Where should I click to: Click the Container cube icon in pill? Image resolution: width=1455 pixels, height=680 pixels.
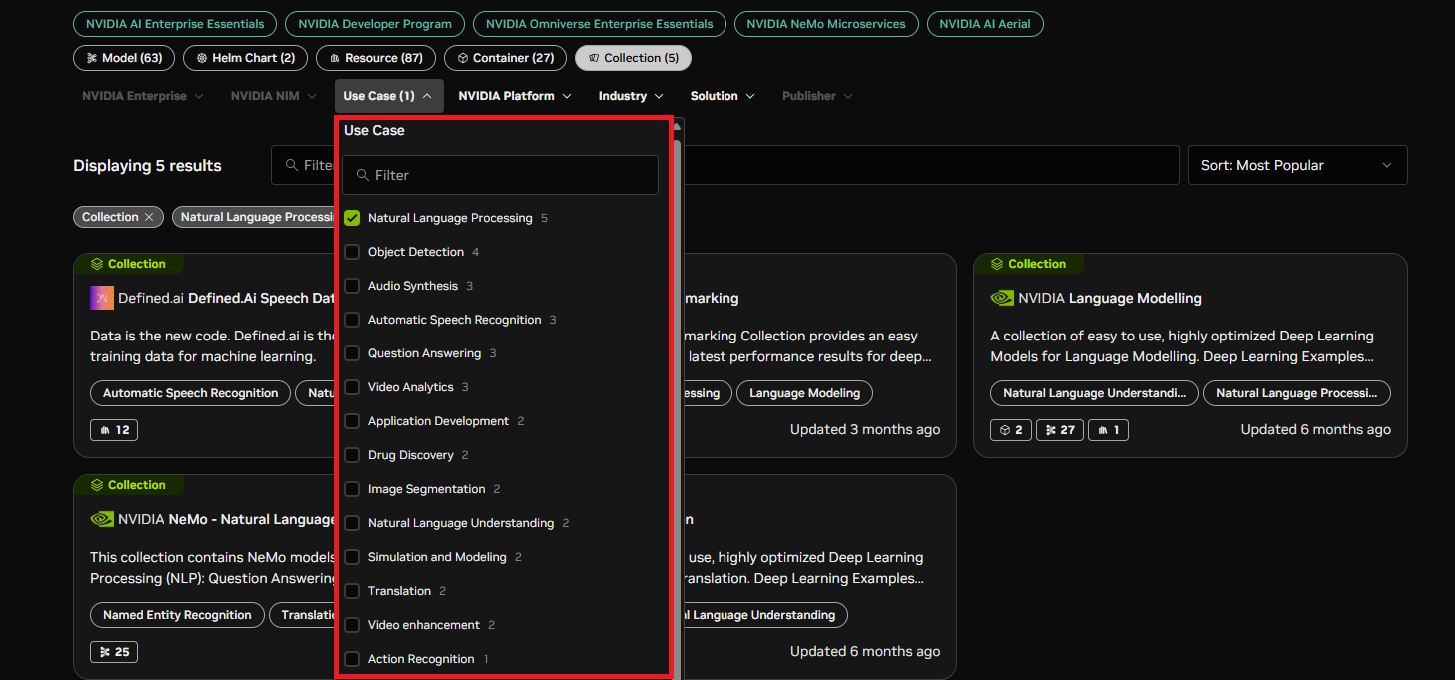click(x=463, y=58)
